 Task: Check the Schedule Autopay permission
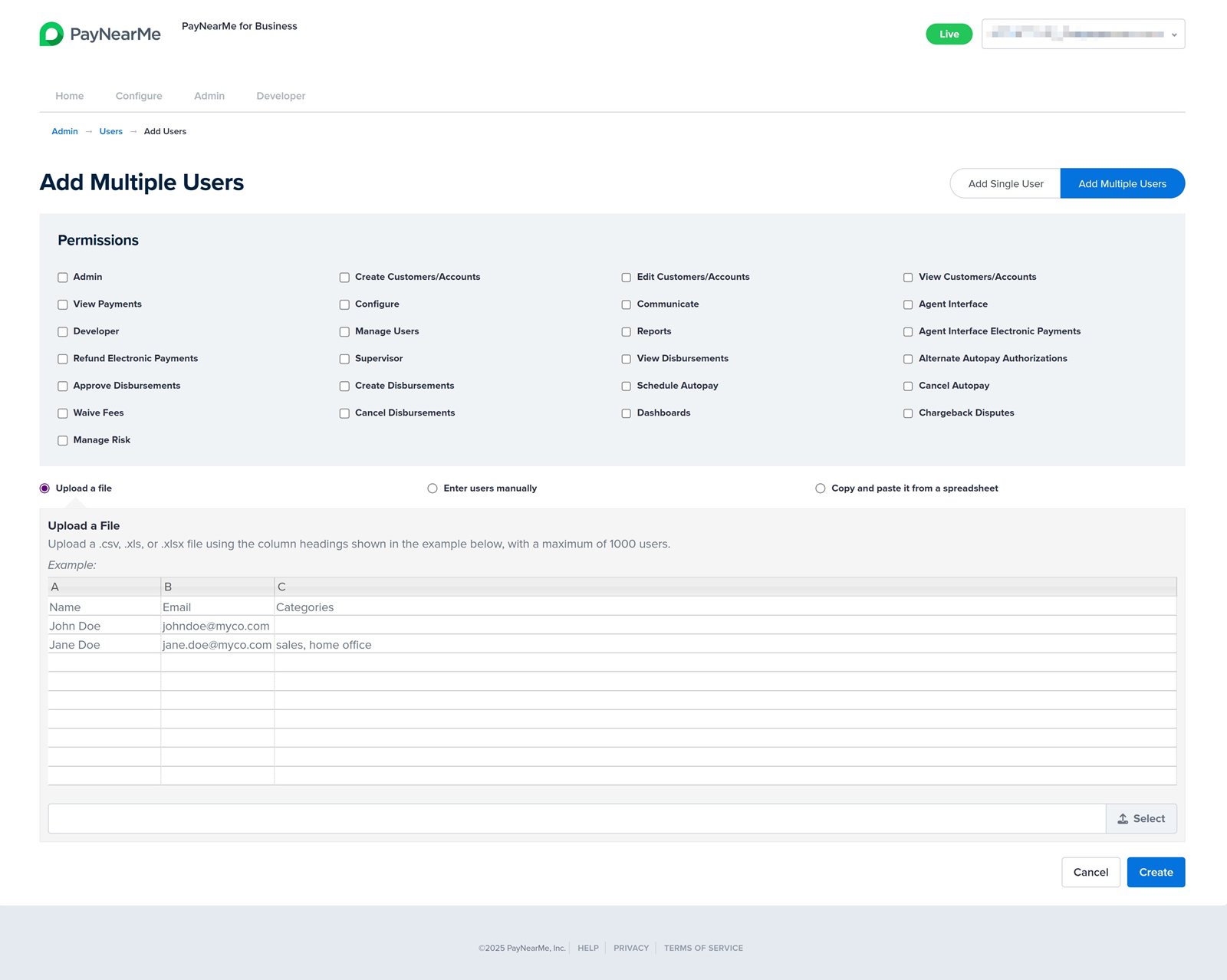tap(627, 386)
